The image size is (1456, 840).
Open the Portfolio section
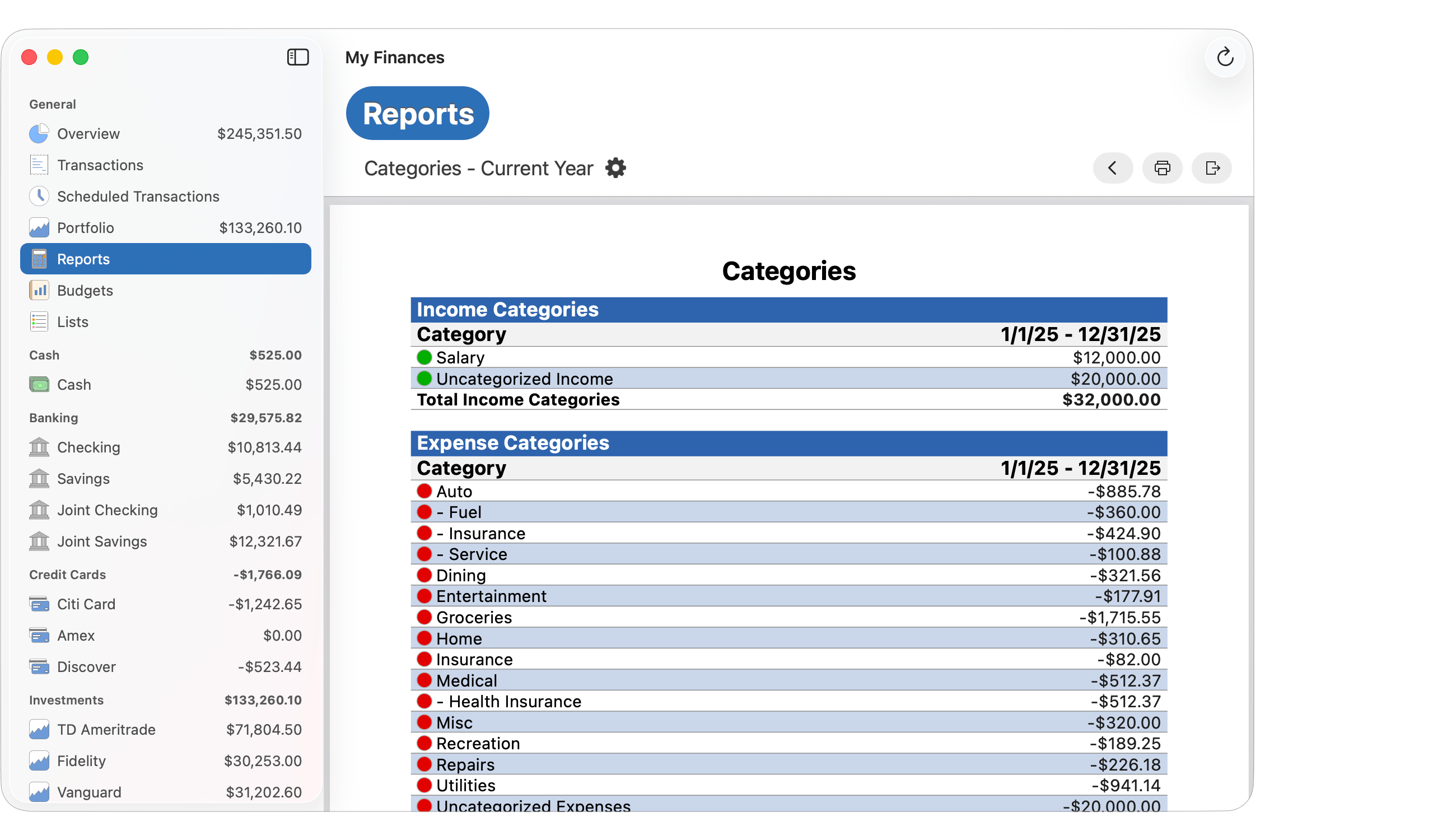point(85,228)
